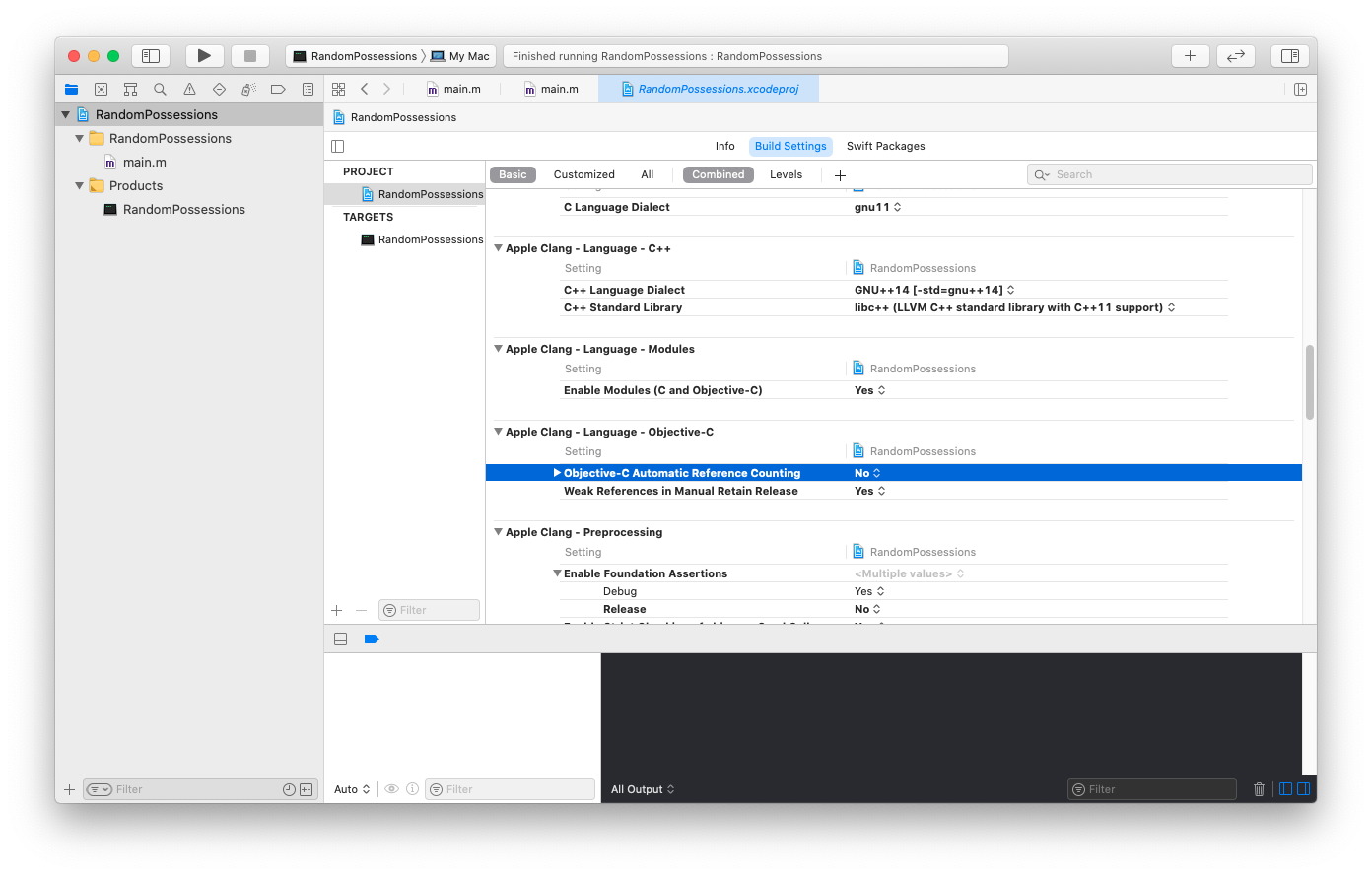Switch to Combined view of settings
The height and width of the screenshot is (876, 1372).
click(x=718, y=174)
